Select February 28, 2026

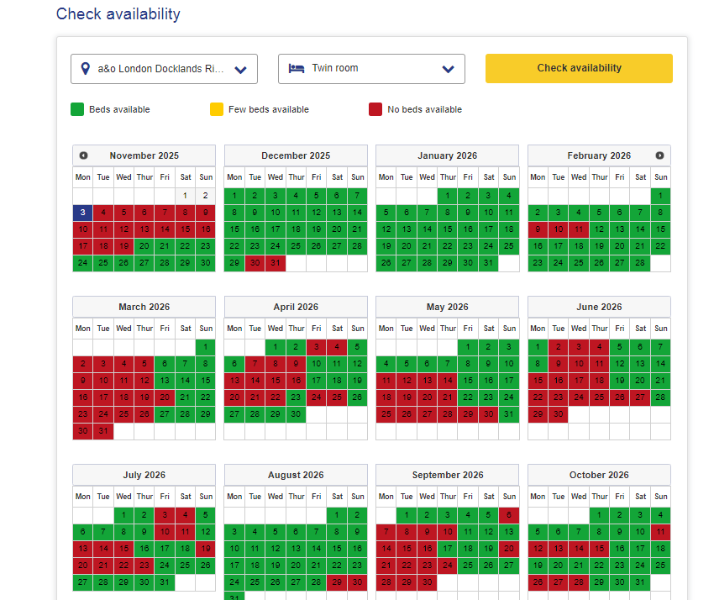[640, 263]
